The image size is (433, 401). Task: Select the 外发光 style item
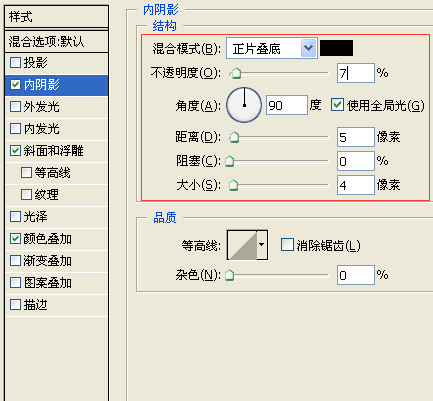57,107
